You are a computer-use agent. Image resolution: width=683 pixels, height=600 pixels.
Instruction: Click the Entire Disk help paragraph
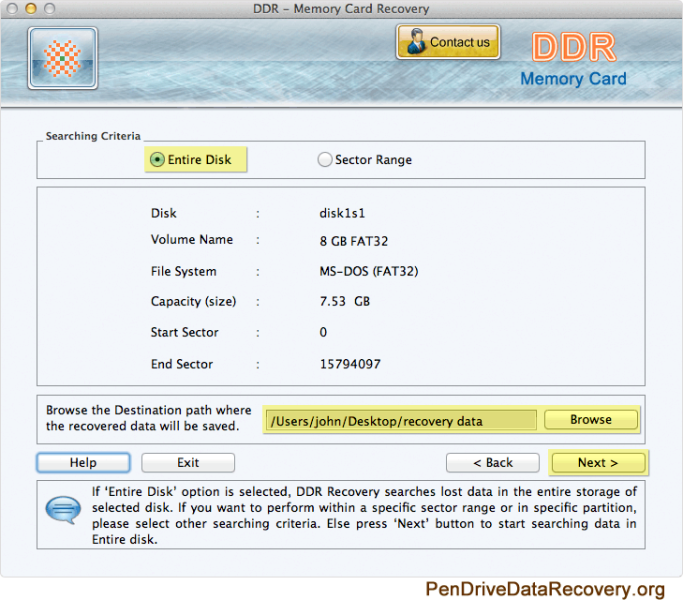pyautogui.click(x=364, y=515)
